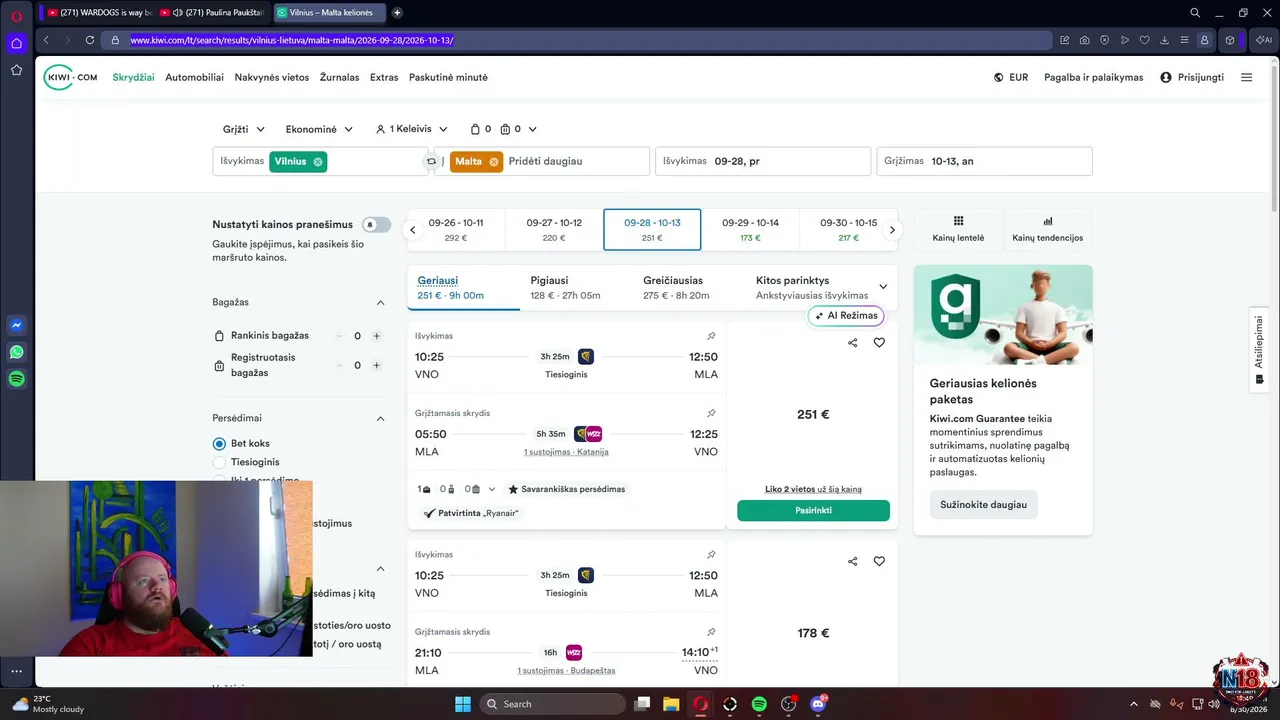Show earlier dates in the date strip
1280x720 pixels.
click(x=412, y=230)
